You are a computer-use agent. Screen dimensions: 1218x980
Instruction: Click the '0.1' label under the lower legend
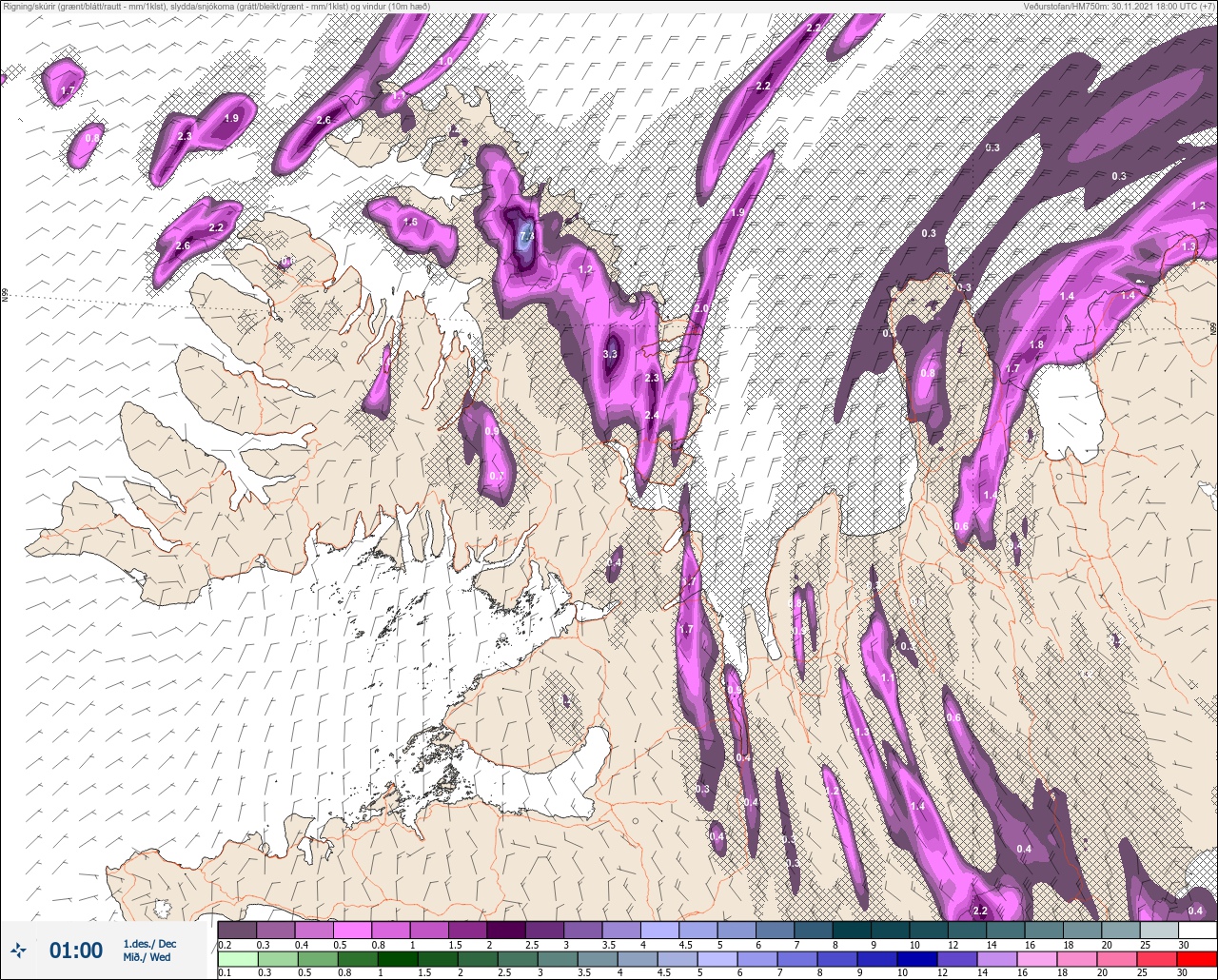pyautogui.click(x=225, y=973)
